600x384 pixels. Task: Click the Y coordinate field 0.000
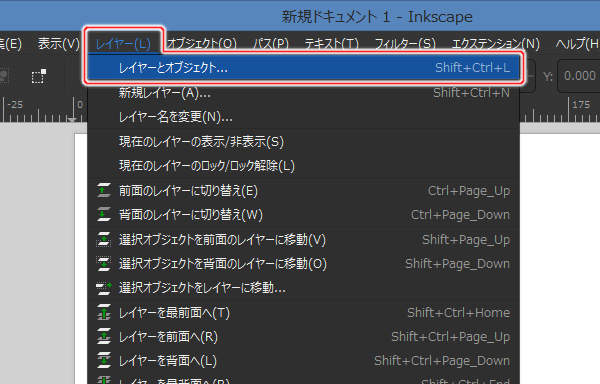pyautogui.click(x=579, y=76)
